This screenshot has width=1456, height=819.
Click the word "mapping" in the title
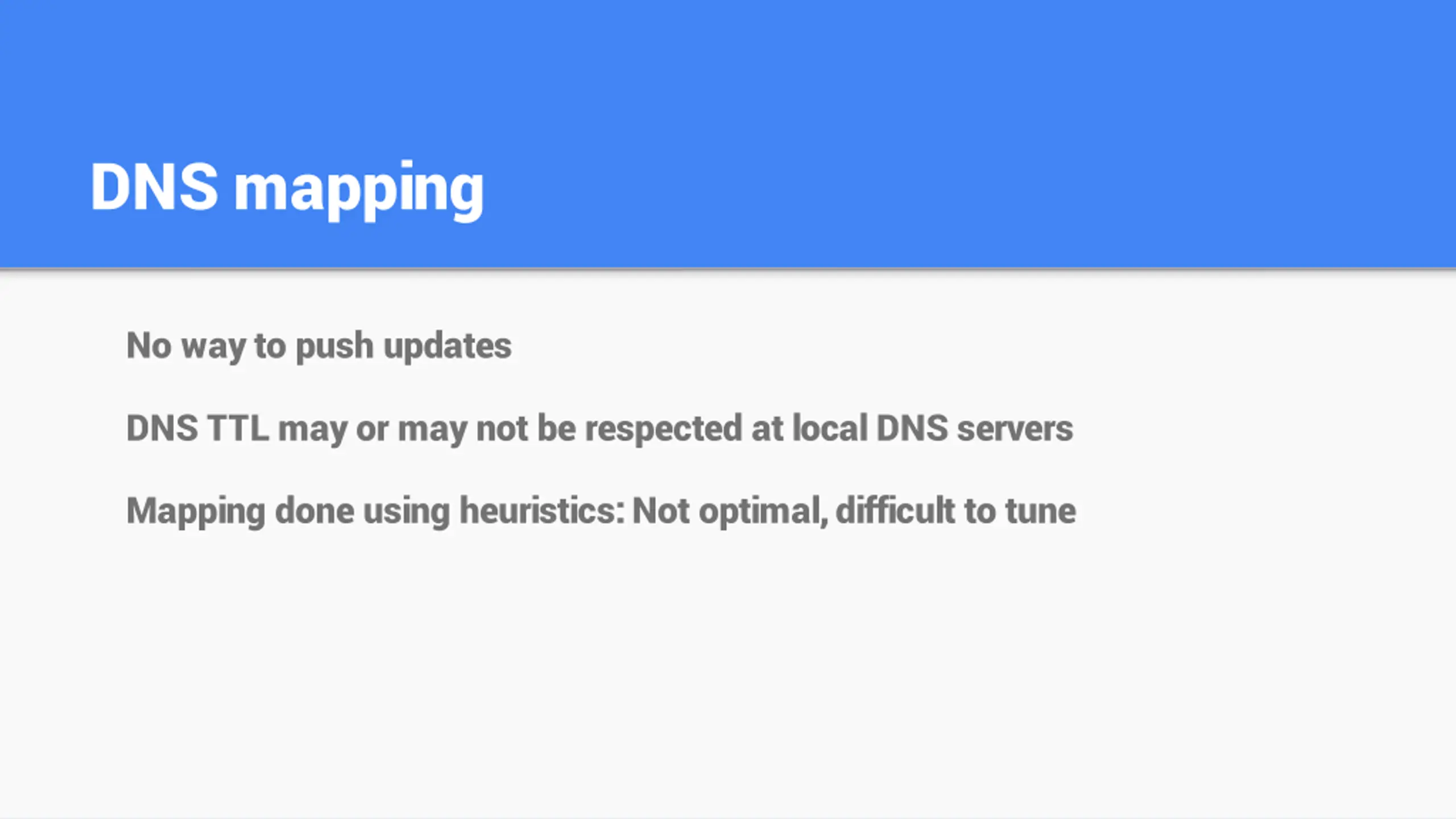[359, 191]
